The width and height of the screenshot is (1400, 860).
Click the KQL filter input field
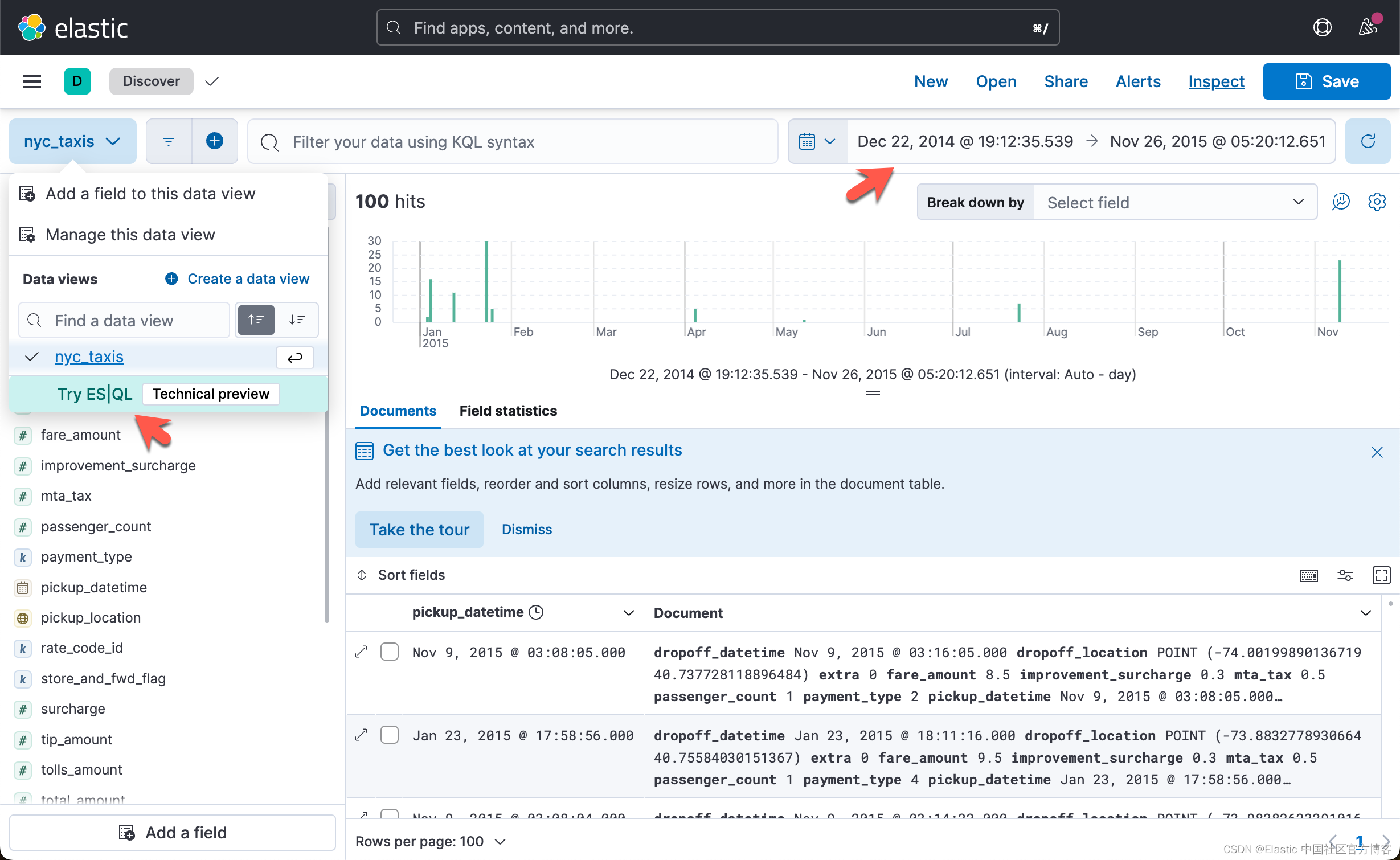pyautogui.click(x=511, y=141)
